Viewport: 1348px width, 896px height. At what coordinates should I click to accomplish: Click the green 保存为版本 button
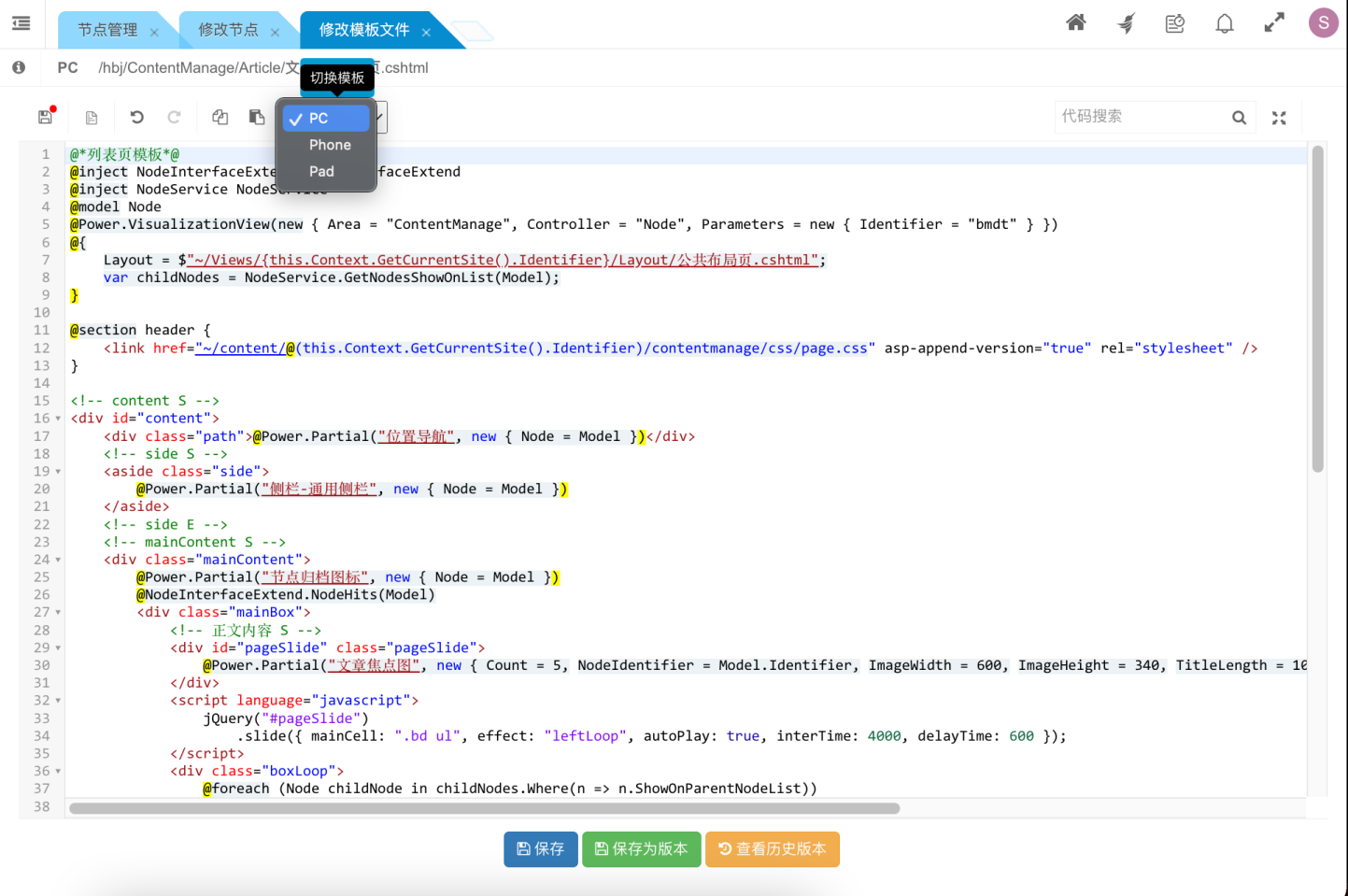[641, 849]
